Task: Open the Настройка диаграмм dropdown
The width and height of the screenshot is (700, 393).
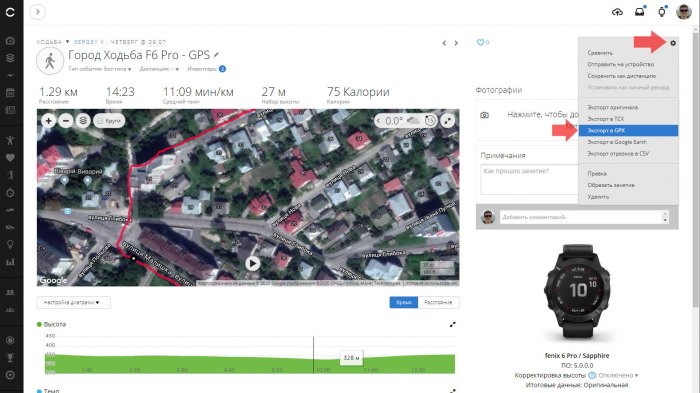Action: point(73,302)
